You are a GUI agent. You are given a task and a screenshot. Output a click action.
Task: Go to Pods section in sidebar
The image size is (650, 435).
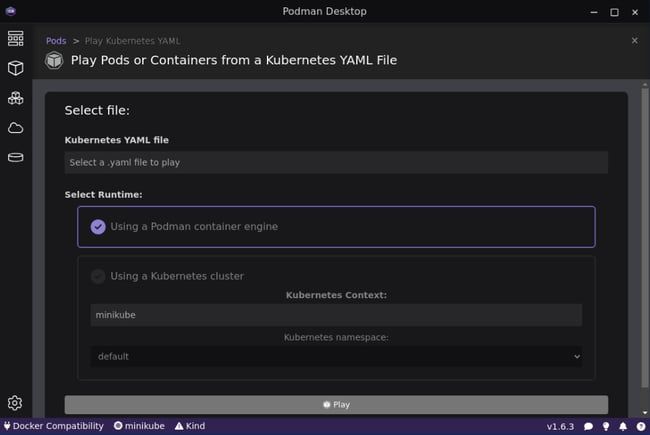[15, 98]
